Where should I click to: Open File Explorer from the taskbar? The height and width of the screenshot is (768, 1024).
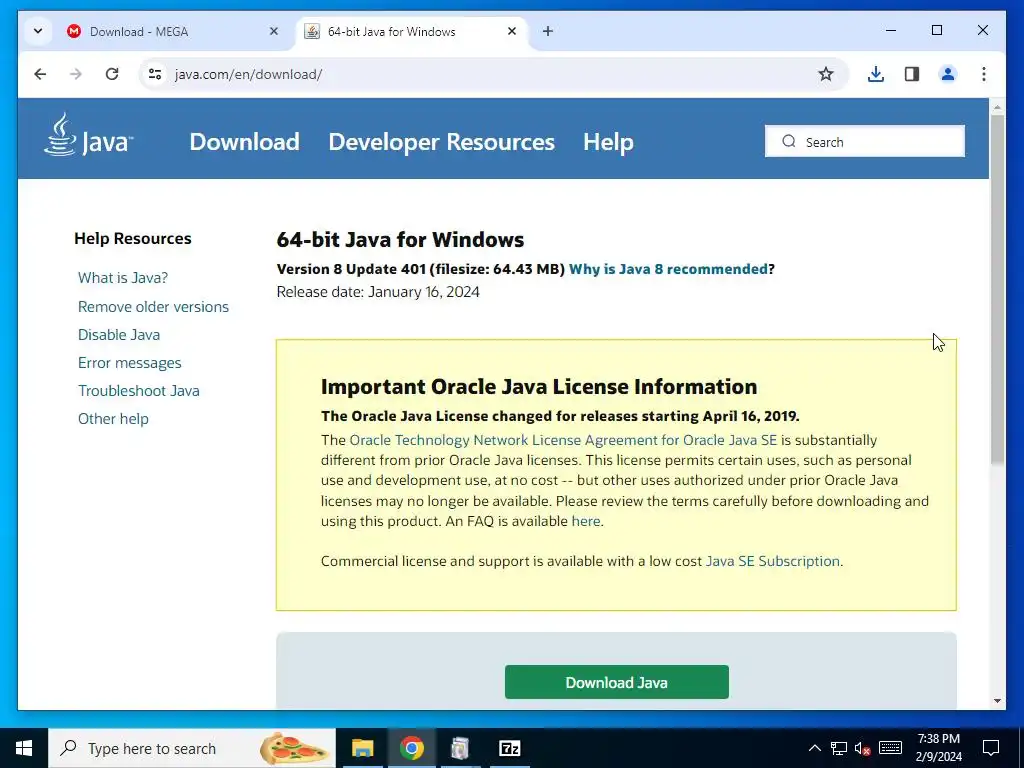tap(362, 748)
